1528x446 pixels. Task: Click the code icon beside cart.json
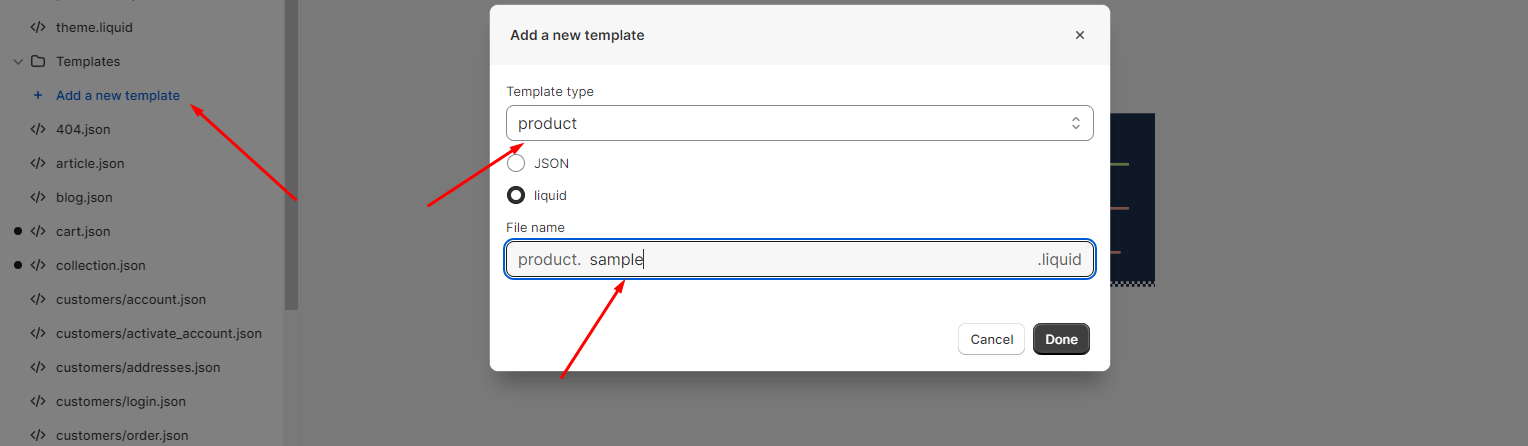point(38,232)
